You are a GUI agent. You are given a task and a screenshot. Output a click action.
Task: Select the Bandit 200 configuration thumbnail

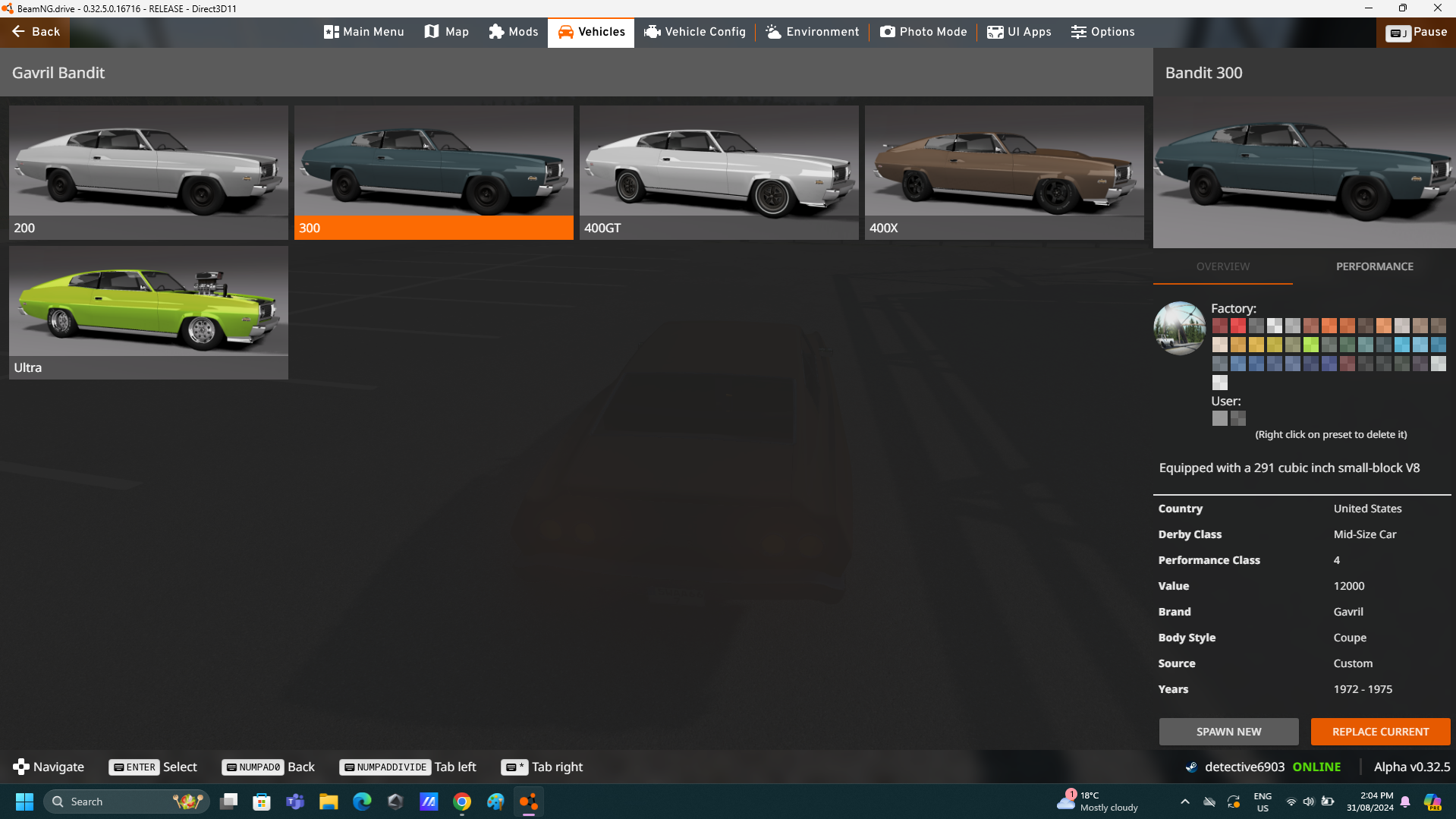click(x=149, y=172)
